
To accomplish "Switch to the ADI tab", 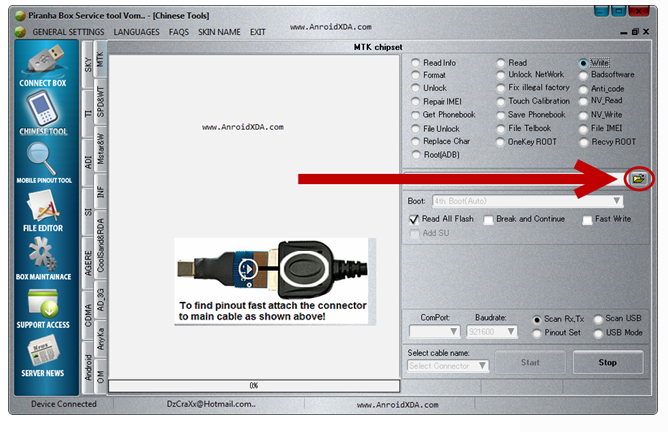I will coord(88,162).
